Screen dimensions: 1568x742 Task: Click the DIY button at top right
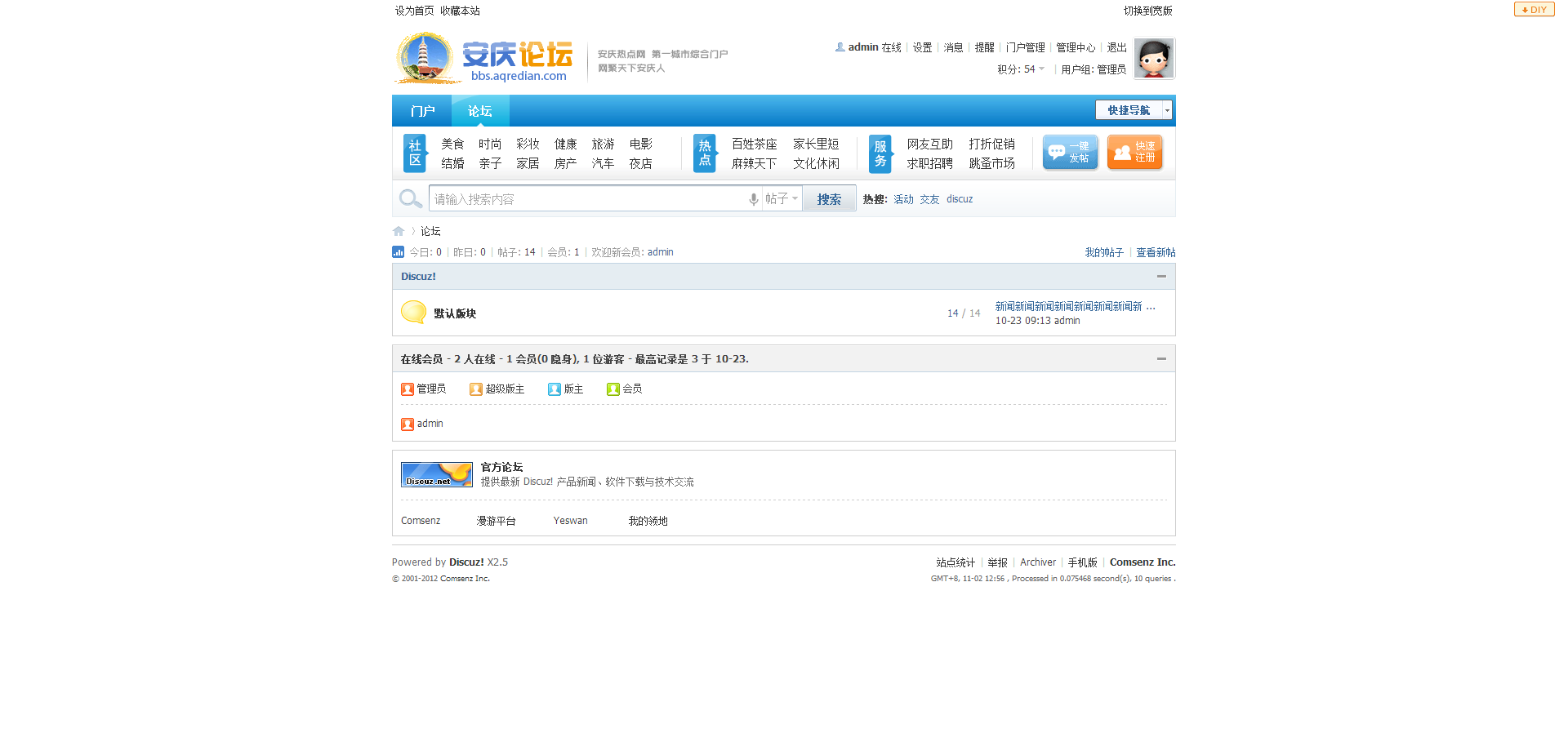point(1534,10)
